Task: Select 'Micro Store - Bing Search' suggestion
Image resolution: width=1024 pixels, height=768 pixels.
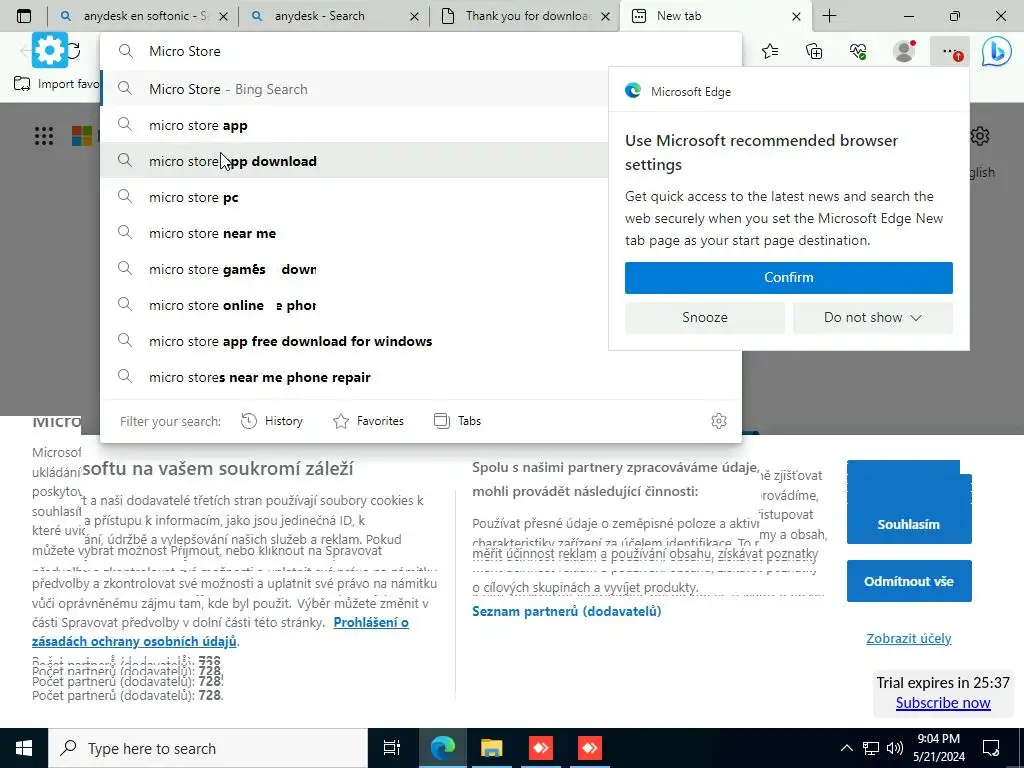Action: point(355,89)
